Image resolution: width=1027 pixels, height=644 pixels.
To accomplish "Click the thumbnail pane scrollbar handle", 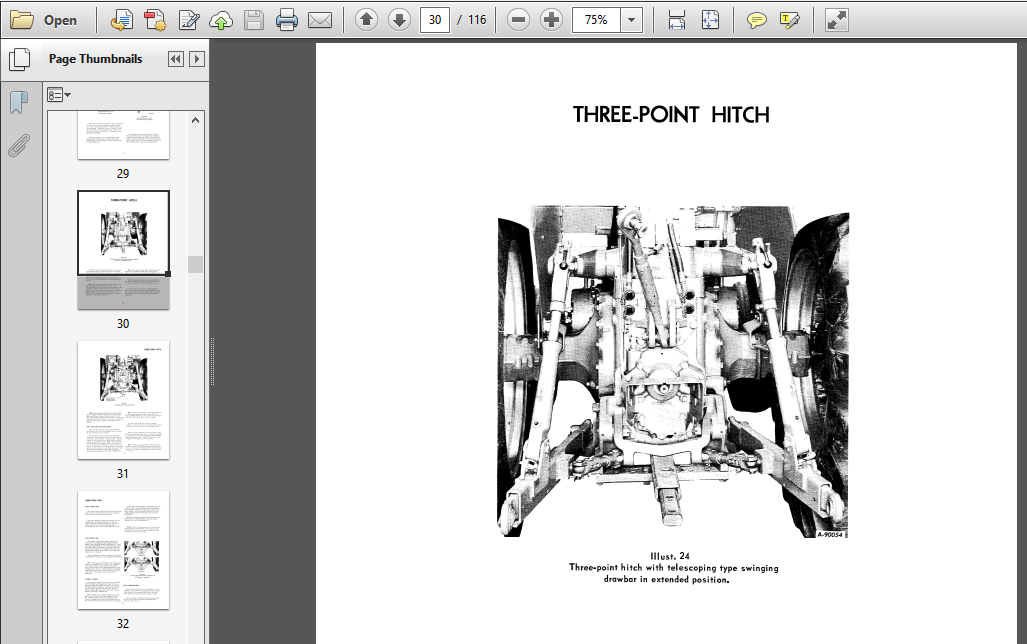I will [195, 264].
